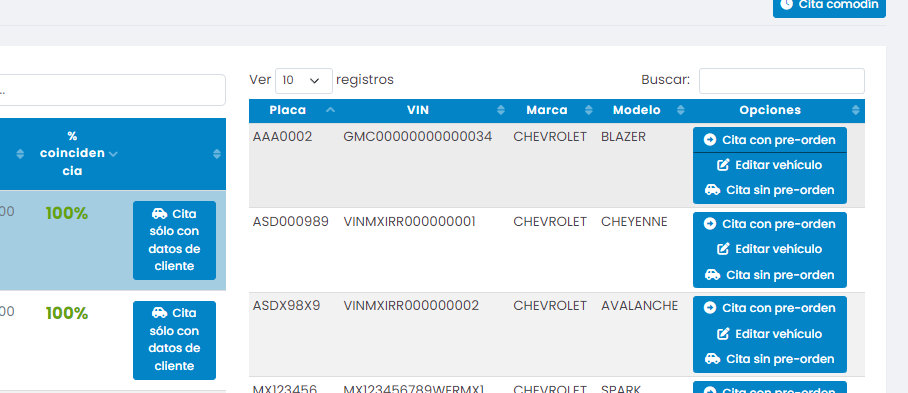Screen dimensions: 908x393
Task: Sort table by VIN column arrows
Action: [501, 110]
